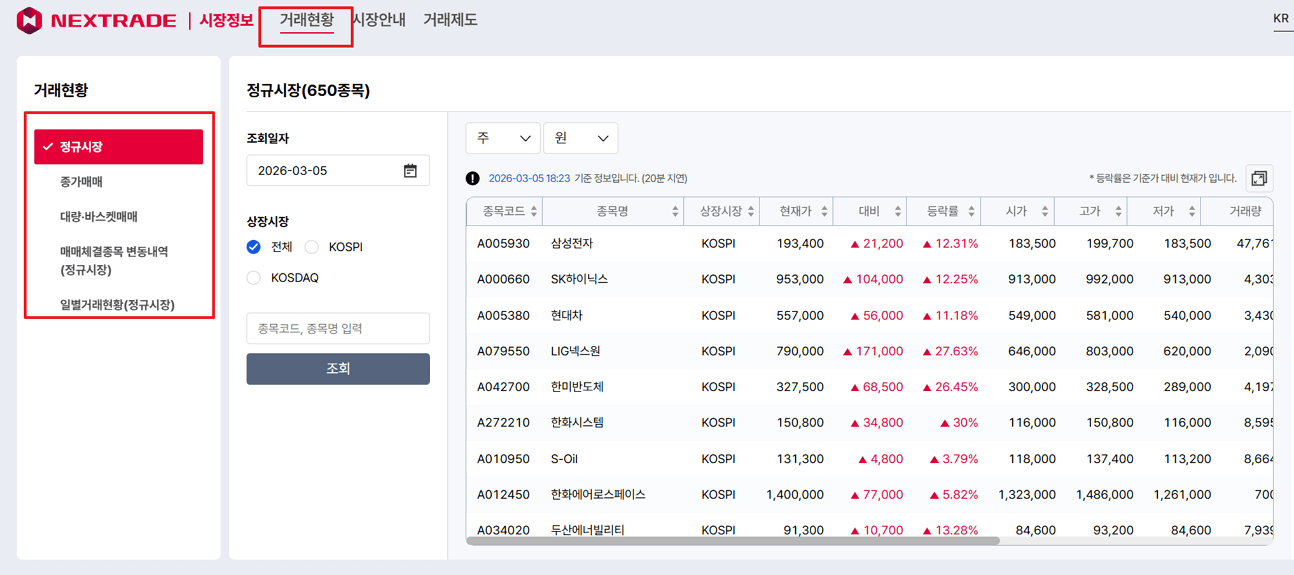Sort by 시가 column arrows
The width and height of the screenshot is (1294, 575).
pos(1045,212)
